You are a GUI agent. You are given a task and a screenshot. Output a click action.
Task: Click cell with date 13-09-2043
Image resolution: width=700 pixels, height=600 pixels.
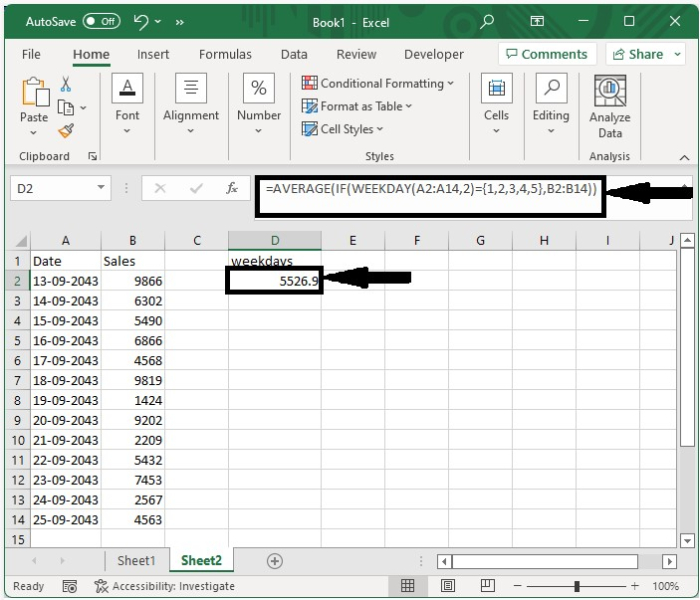[x=66, y=281]
